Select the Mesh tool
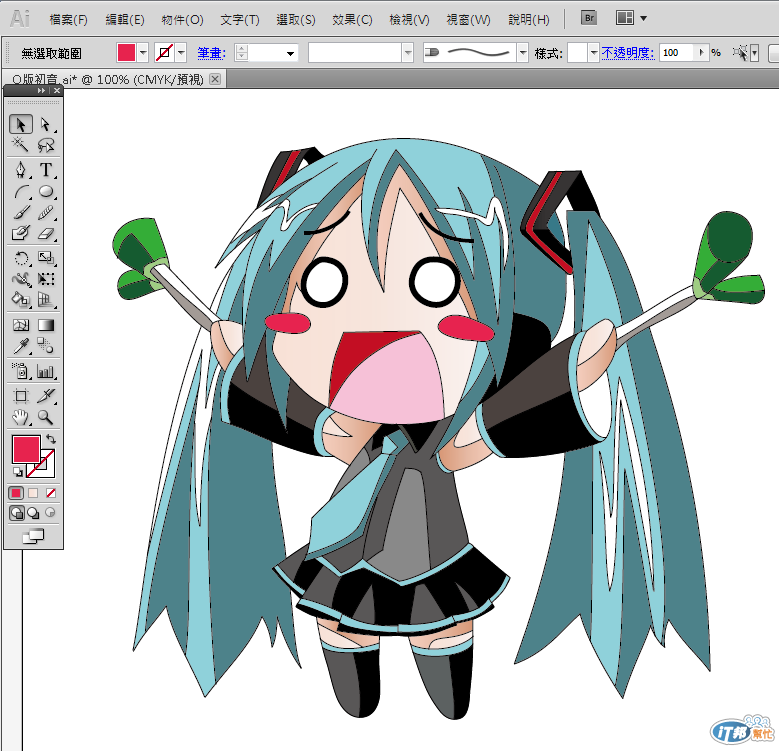779x751 pixels. pyautogui.click(x=21, y=325)
